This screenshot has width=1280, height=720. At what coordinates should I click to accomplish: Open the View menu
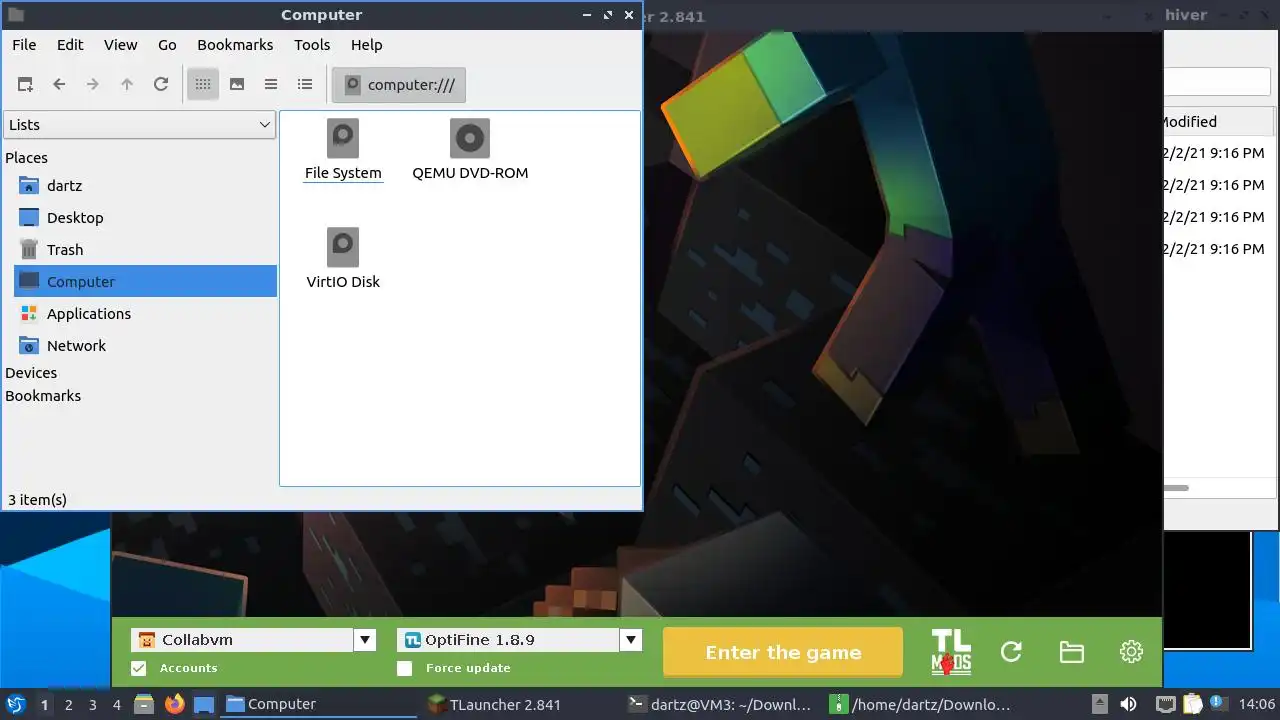[x=120, y=45]
